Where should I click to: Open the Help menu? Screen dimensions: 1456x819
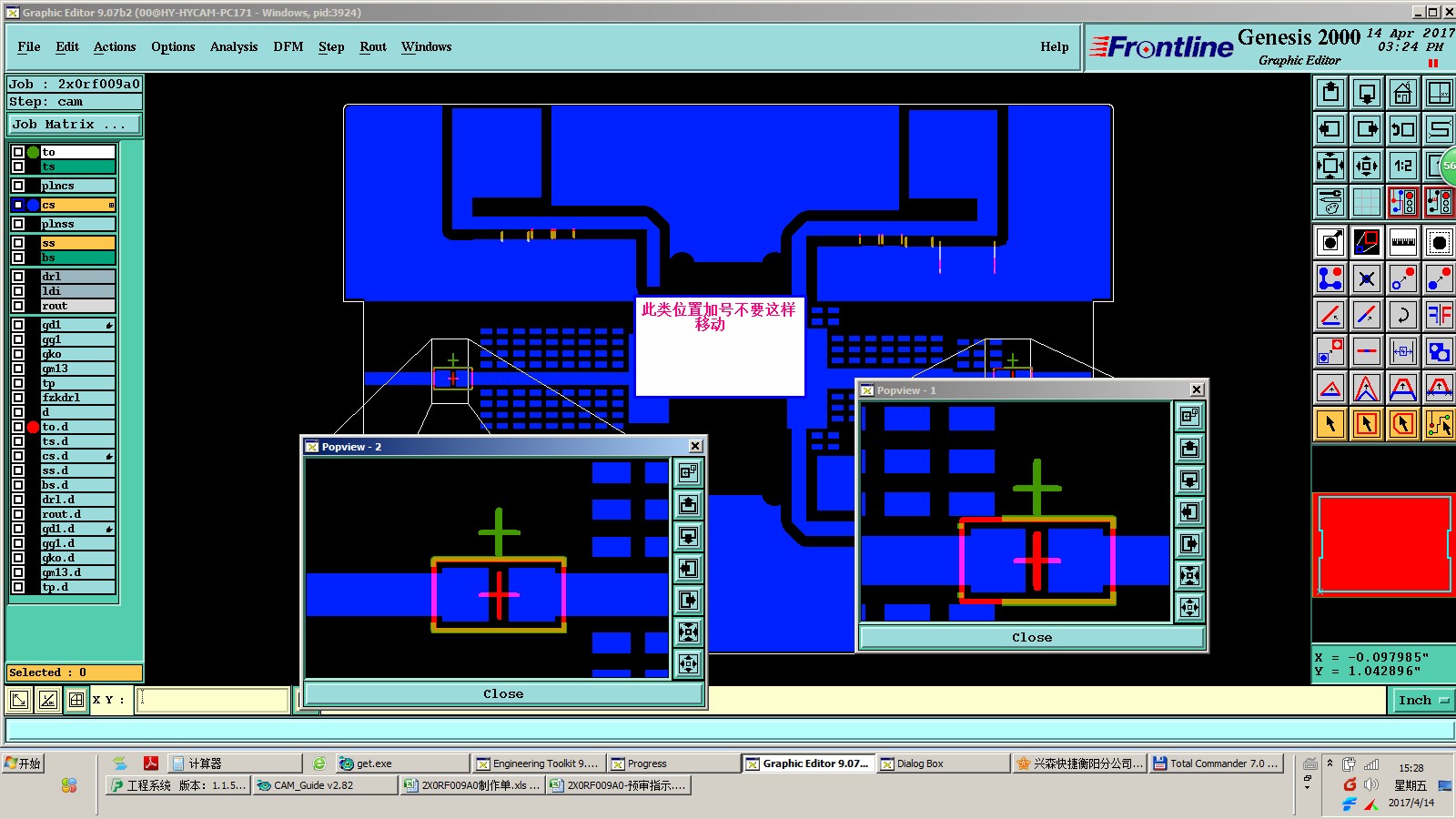click(1055, 47)
